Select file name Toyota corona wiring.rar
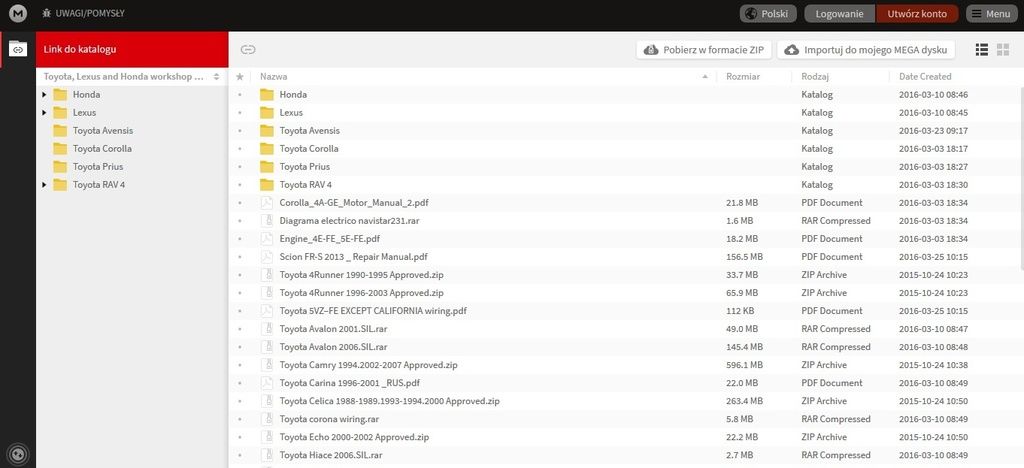The width and height of the screenshot is (1024, 468). [329, 419]
